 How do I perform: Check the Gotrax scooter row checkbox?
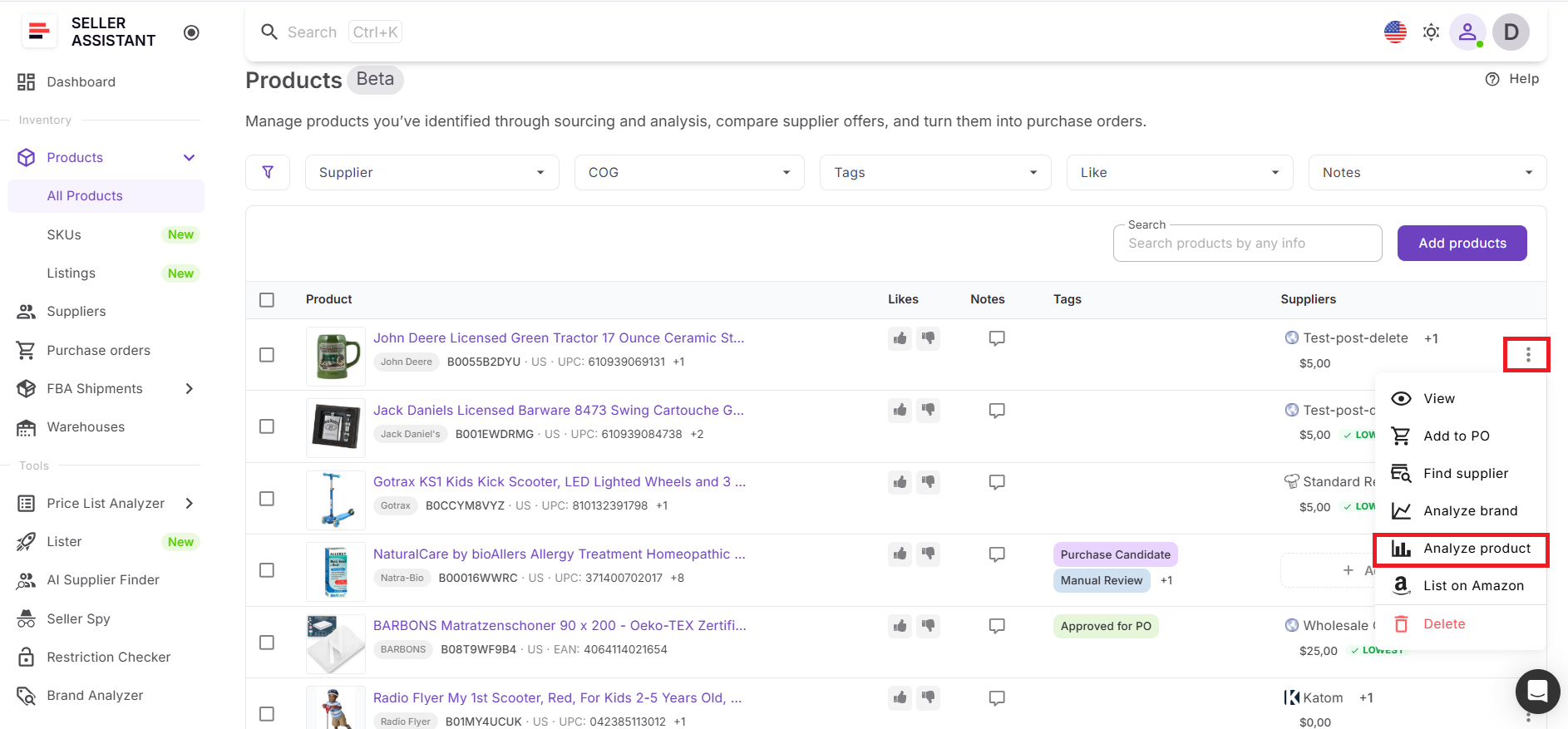point(267,499)
